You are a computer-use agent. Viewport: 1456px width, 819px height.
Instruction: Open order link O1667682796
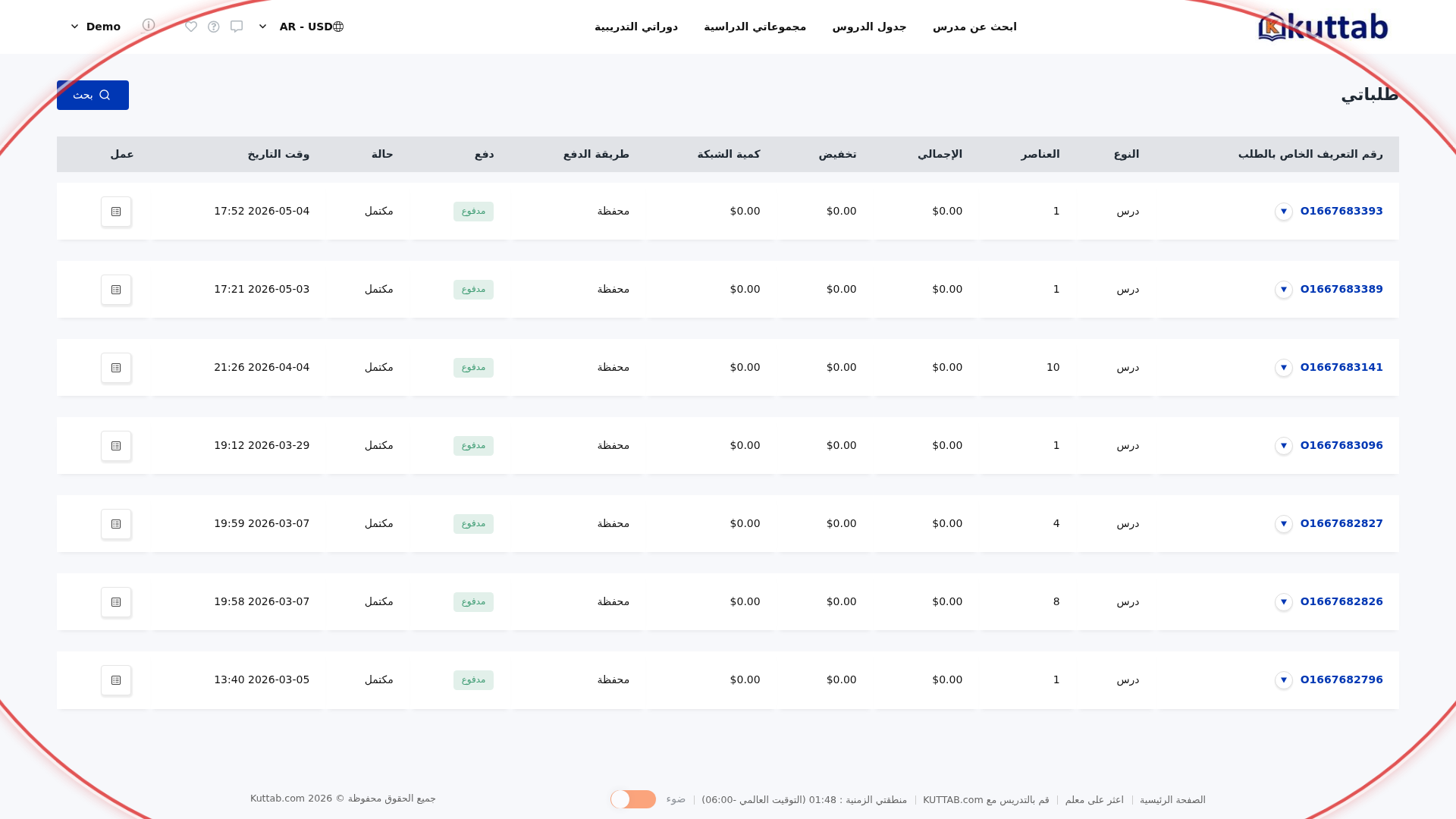pos(1341,679)
